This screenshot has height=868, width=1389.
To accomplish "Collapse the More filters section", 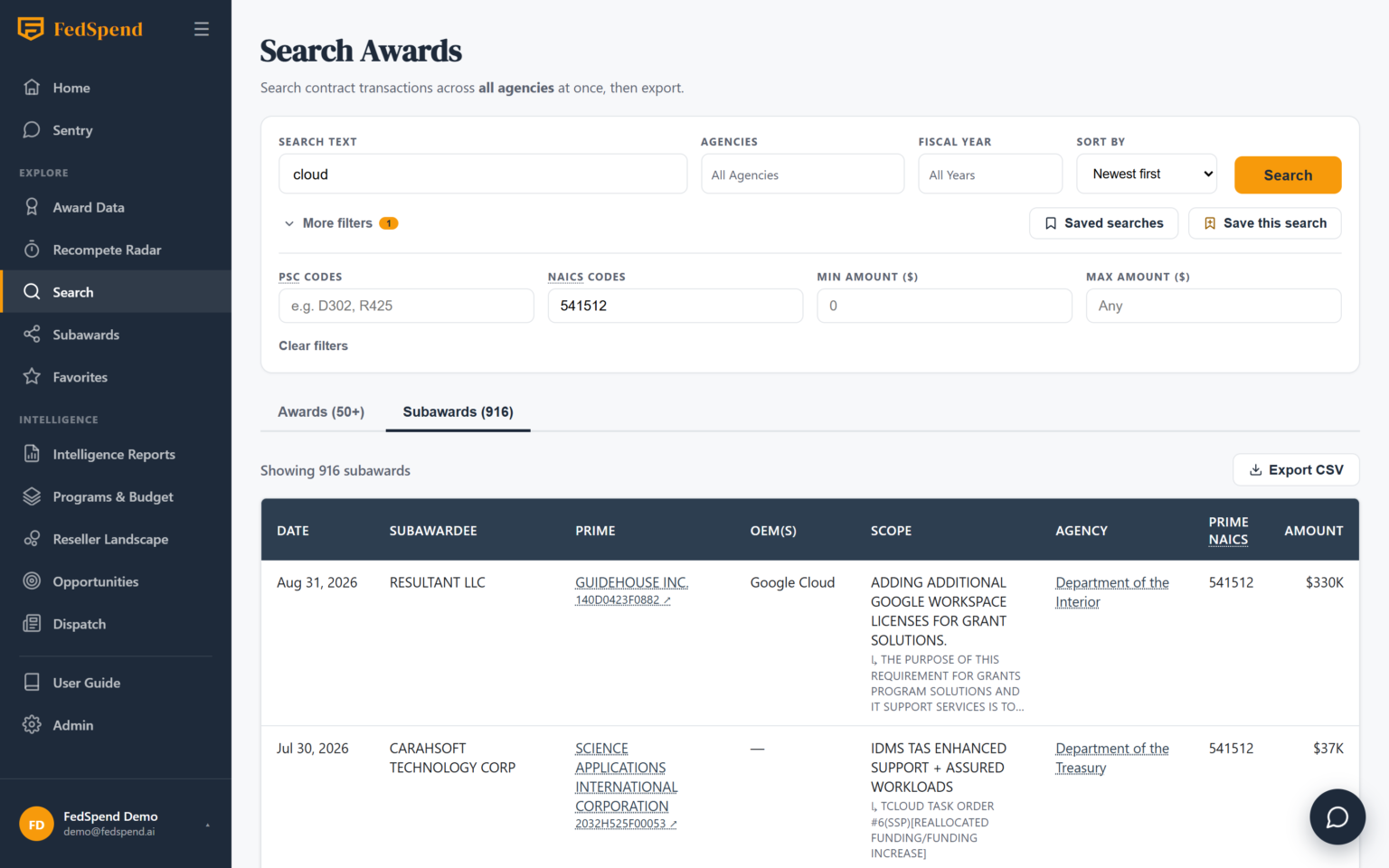I will [x=340, y=223].
